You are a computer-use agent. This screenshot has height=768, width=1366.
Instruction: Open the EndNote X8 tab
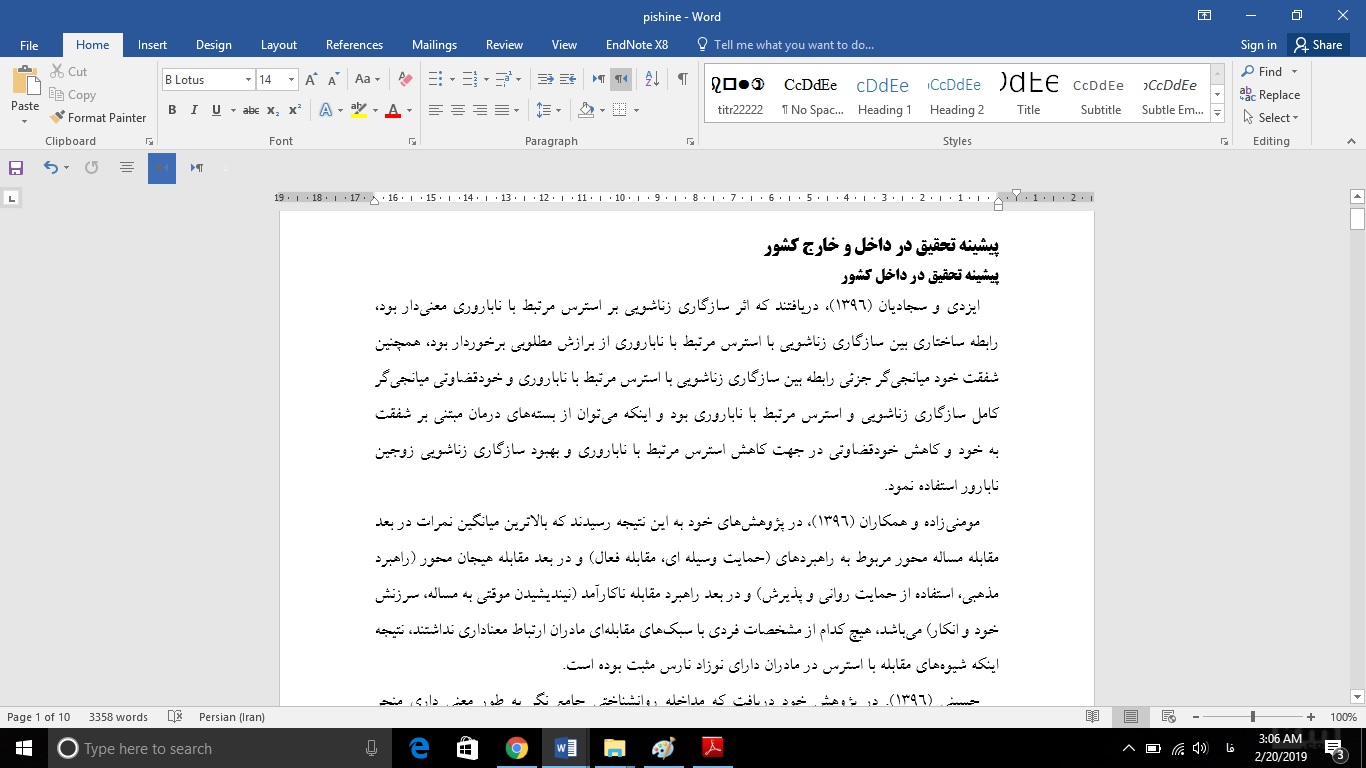click(636, 44)
